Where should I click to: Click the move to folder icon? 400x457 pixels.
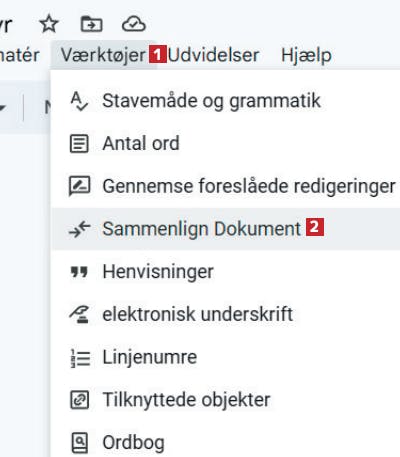tap(91, 24)
